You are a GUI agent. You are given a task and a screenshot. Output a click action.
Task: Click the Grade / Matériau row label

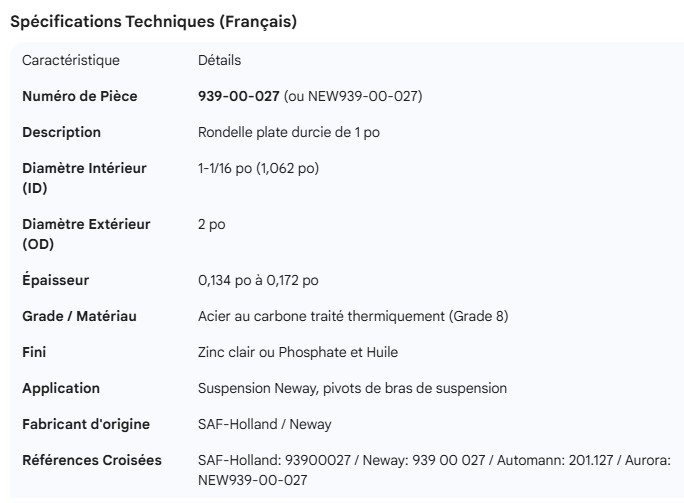79,316
